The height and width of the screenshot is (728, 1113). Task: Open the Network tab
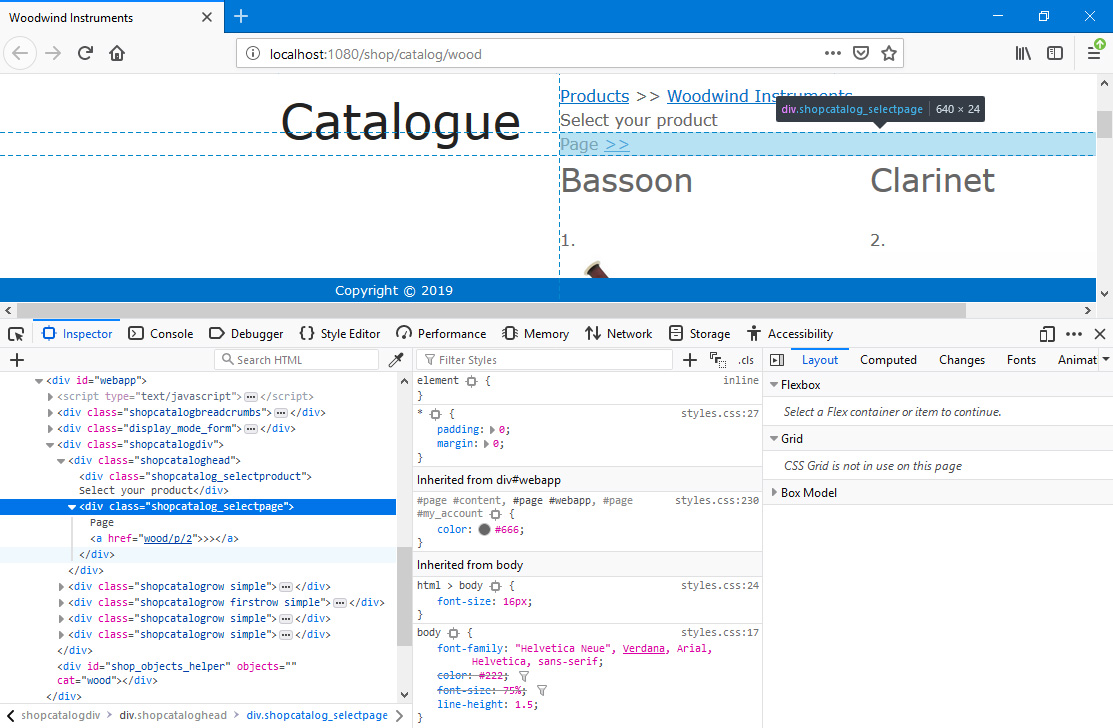[x=618, y=333]
